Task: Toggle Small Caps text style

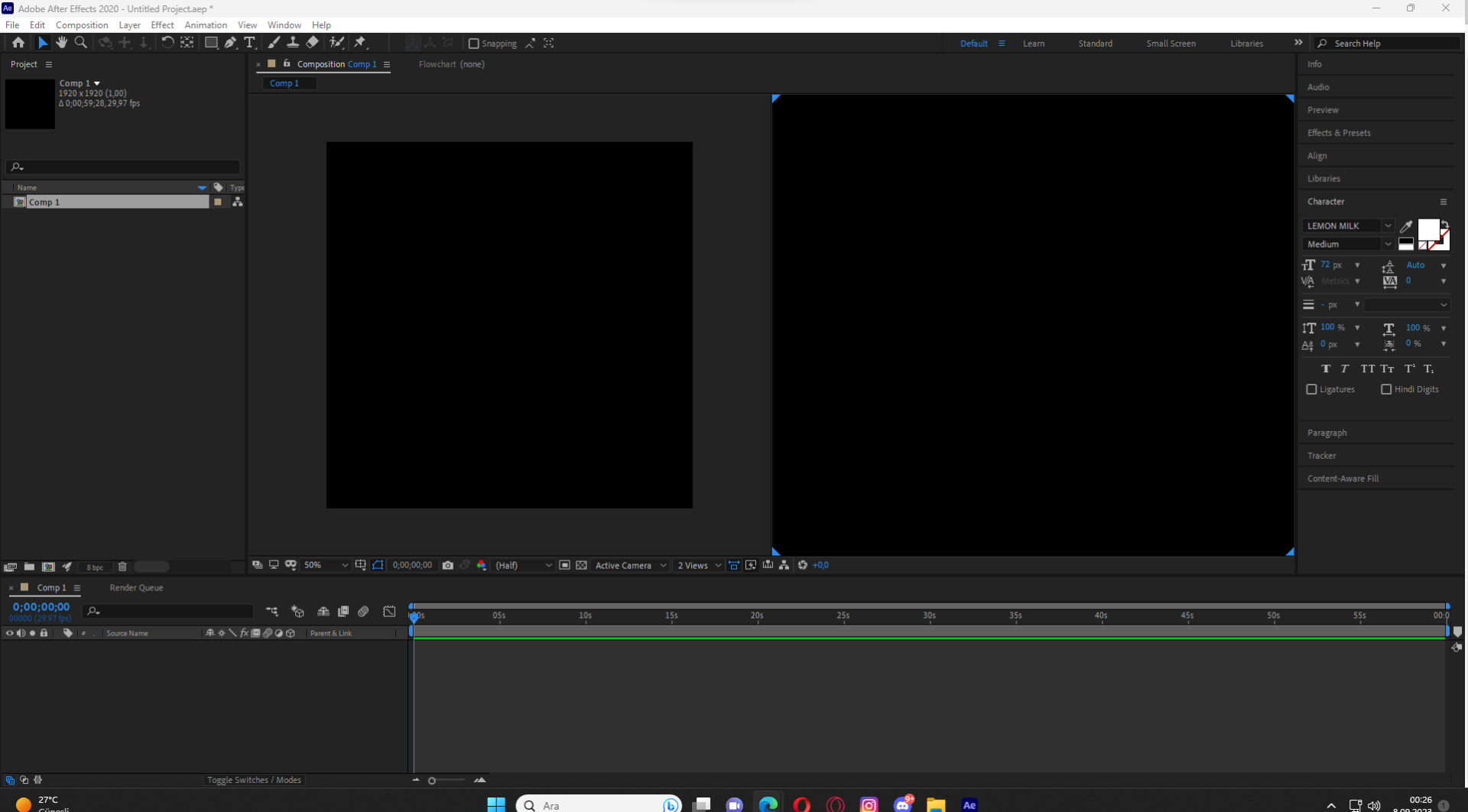Action: click(1387, 369)
